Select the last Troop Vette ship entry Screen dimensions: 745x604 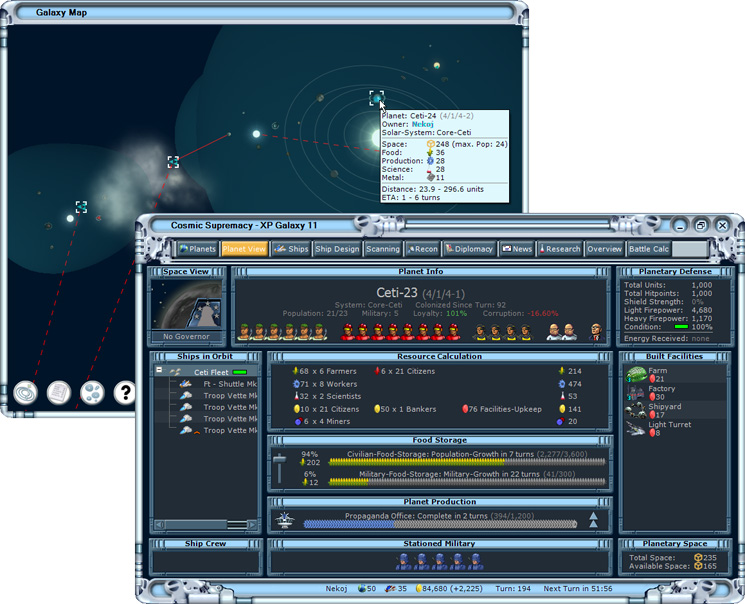(x=218, y=431)
